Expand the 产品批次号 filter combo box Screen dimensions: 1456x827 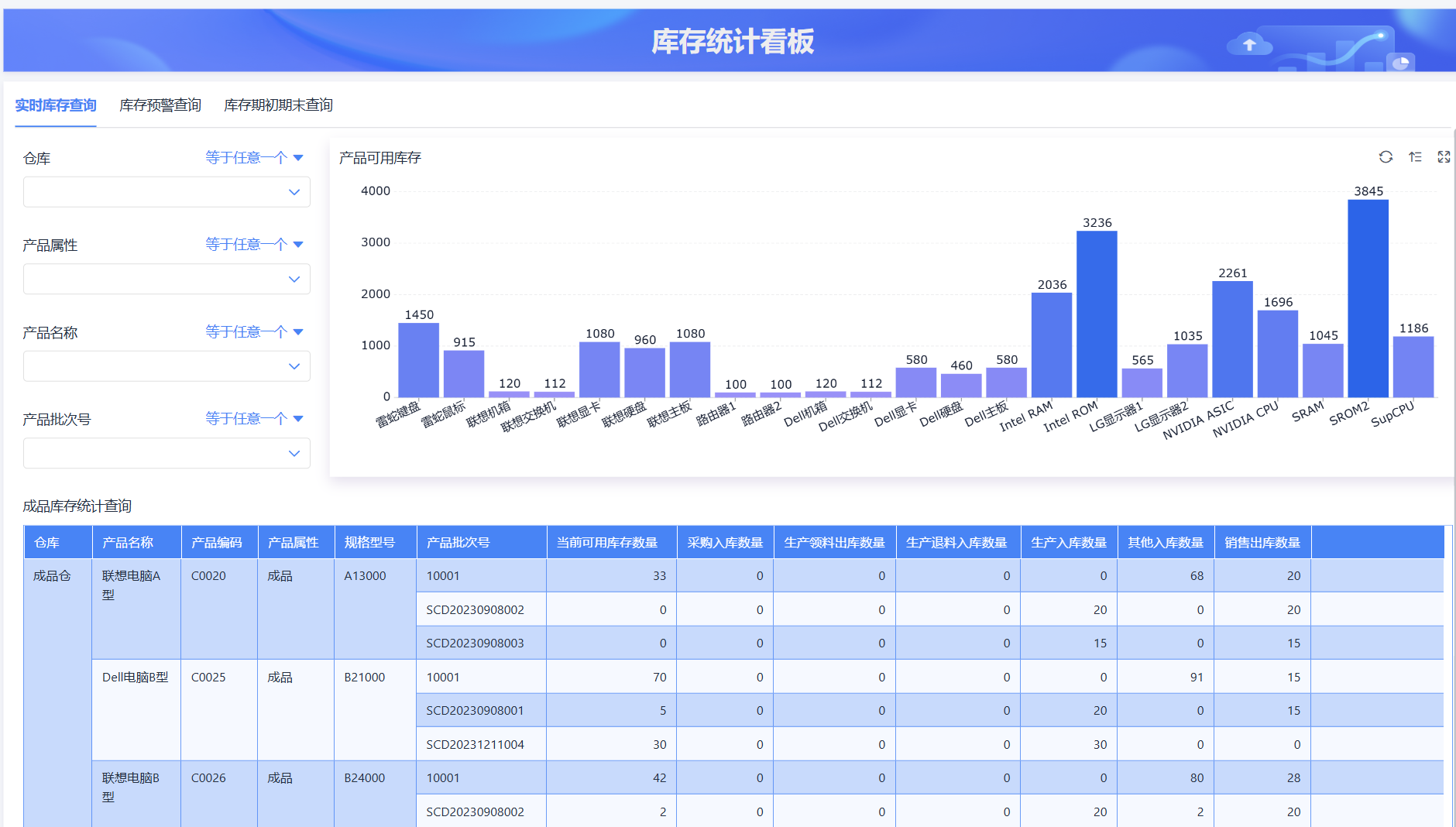pyautogui.click(x=167, y=453)
